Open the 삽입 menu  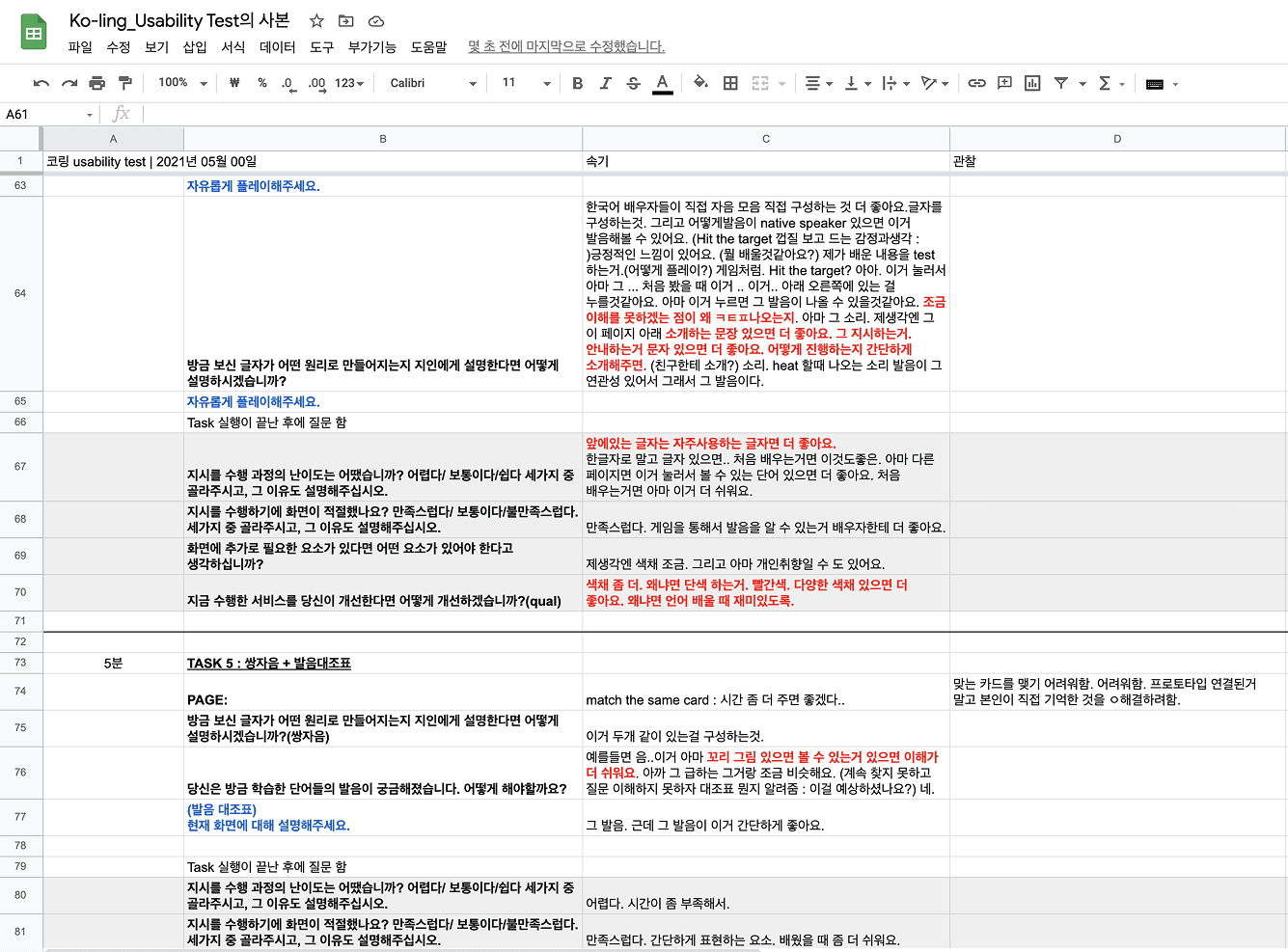[x=195, y=46]
